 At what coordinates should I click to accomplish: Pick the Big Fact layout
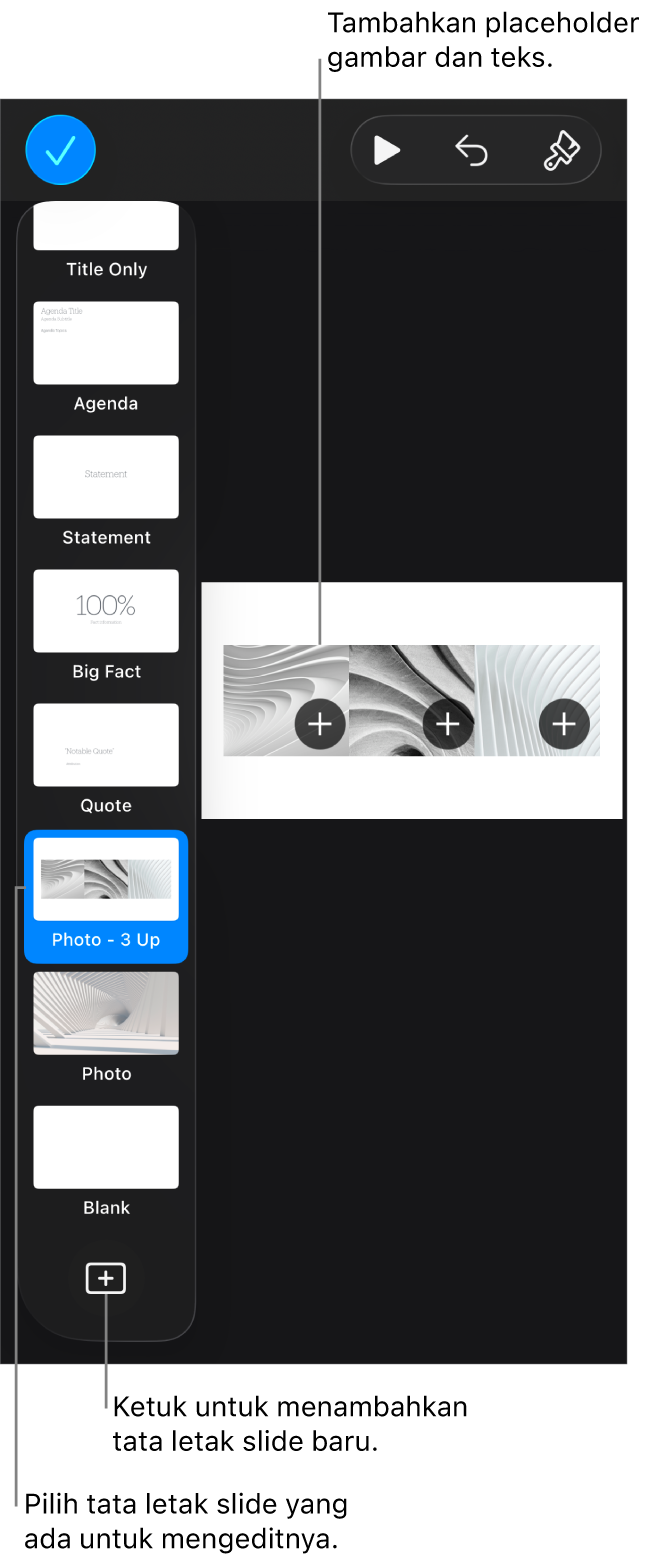coord(106,611)
